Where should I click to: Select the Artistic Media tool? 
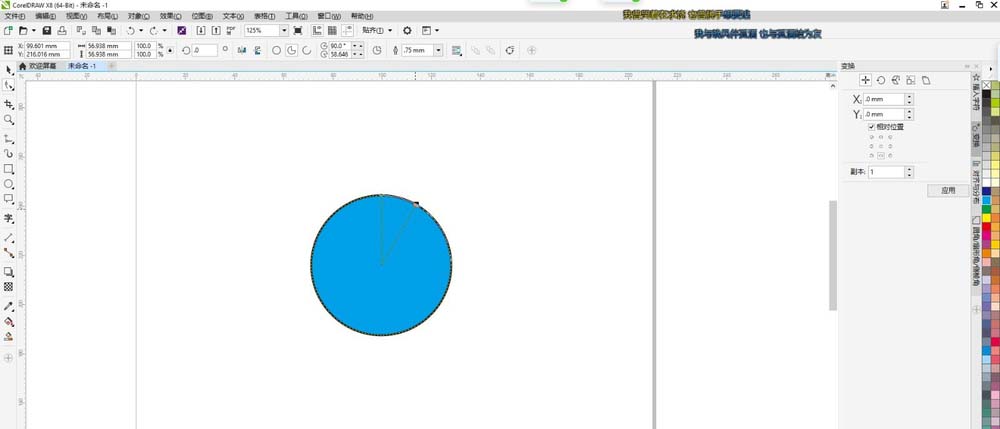click(x=8, y=154)
